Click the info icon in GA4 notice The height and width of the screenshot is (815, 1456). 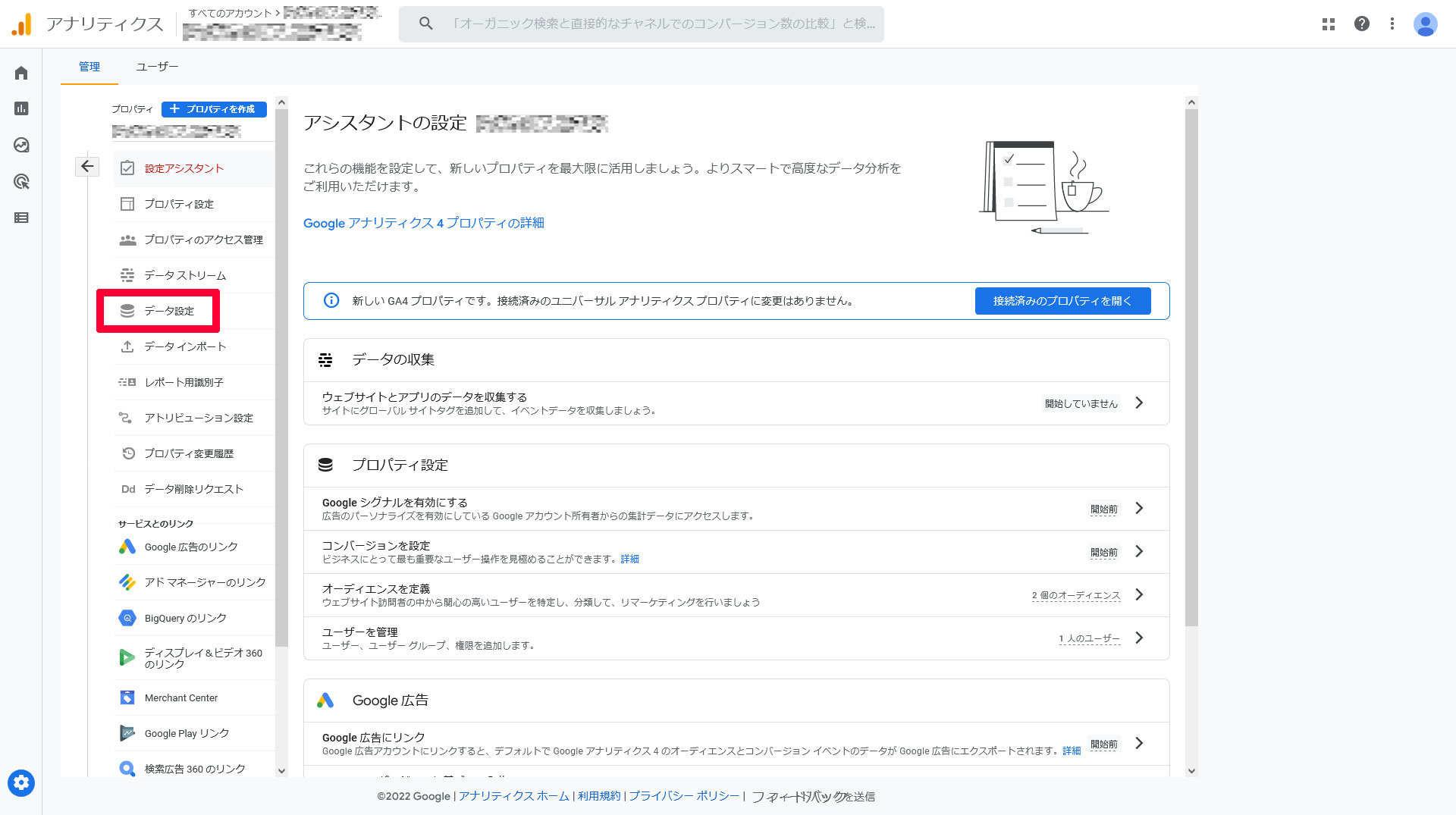[x=331, y=300]
